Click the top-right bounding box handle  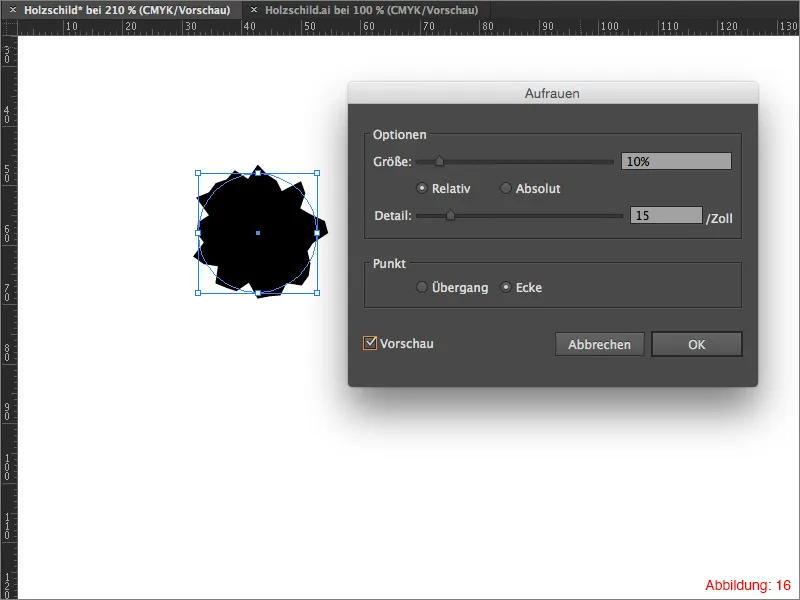pos(317,173)
